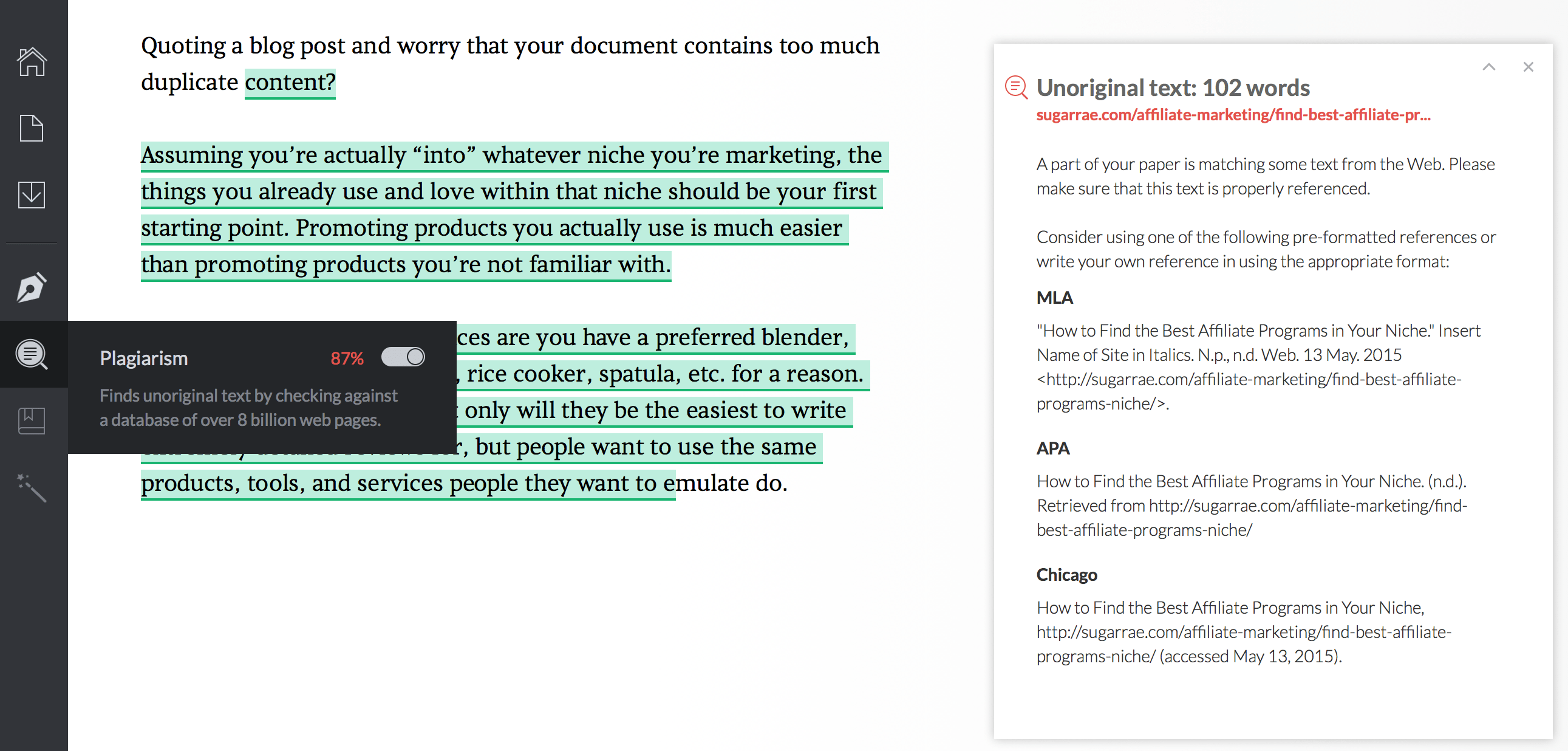Image resolution: width=1568 pixels, height=751 pixels.
Task: Collapse the unoriginal text card
Action: click(1489, 67)
